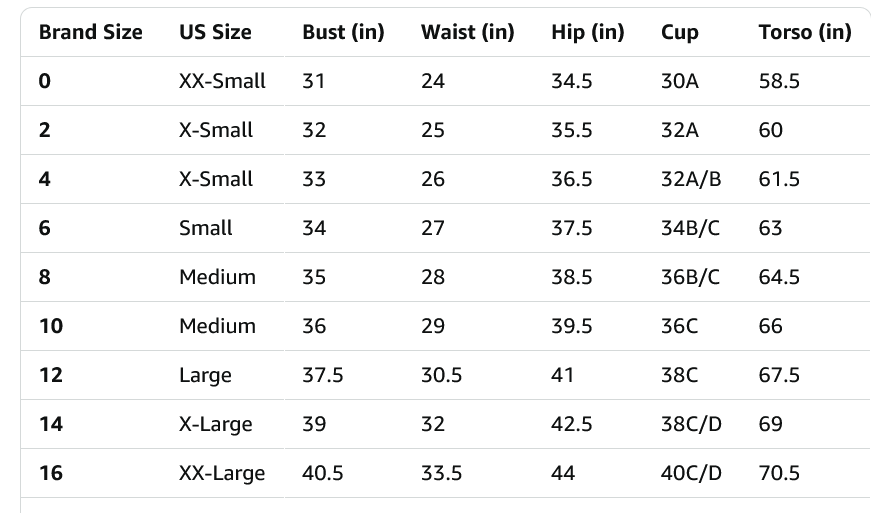Click the US Size column header
Screen dimensions: 888x513
click(x=215, y=32)
